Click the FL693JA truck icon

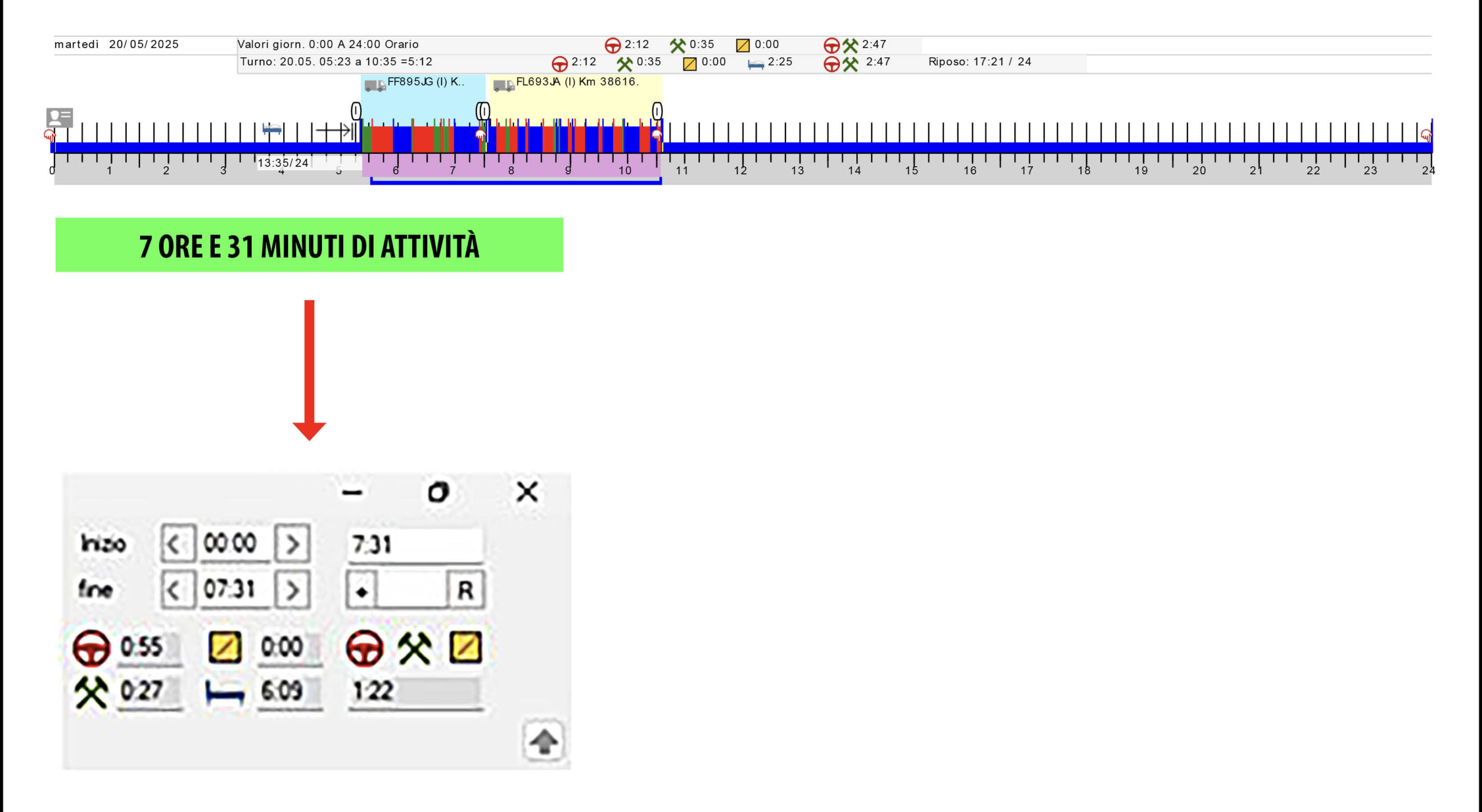[503, 86]
